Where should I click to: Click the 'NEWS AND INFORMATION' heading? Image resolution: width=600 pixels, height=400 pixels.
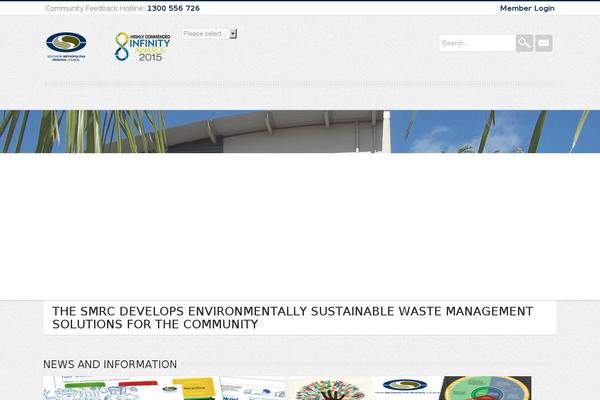110,364
